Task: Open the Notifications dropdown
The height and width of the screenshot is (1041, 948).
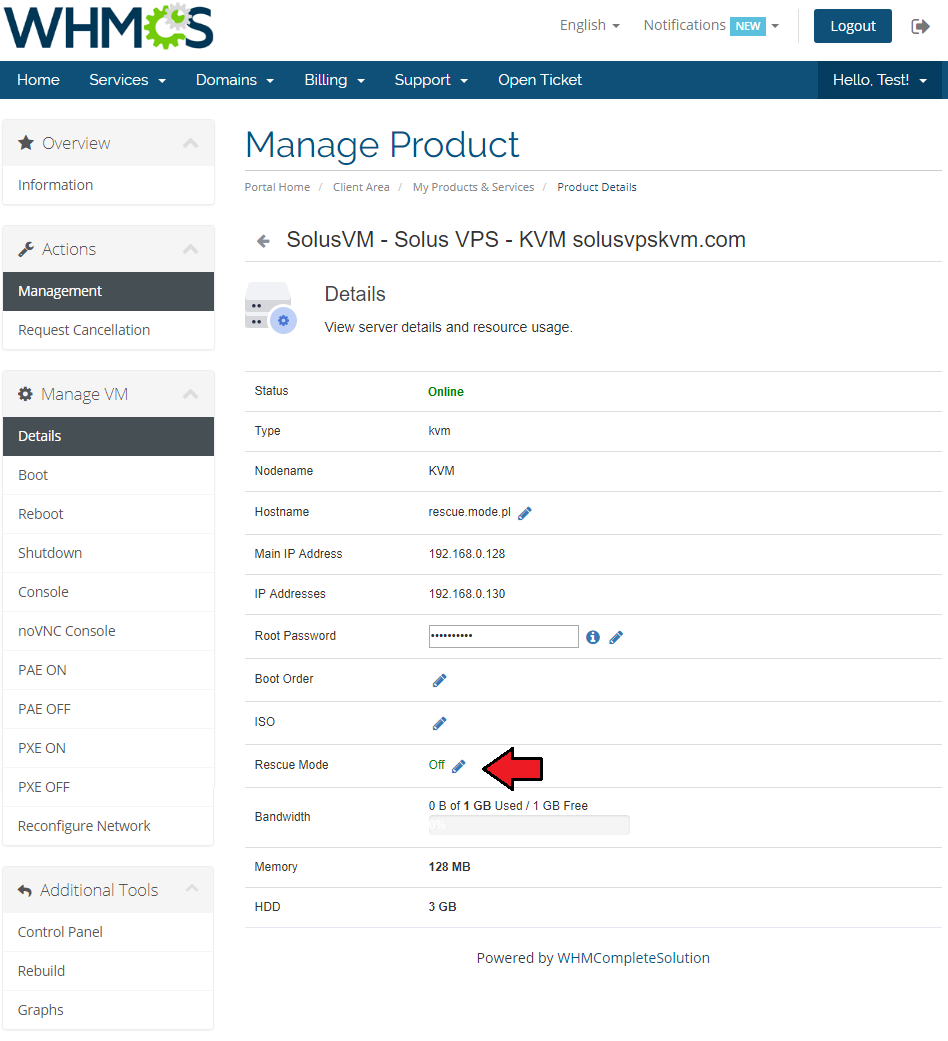Action: (x=711, y=25)
